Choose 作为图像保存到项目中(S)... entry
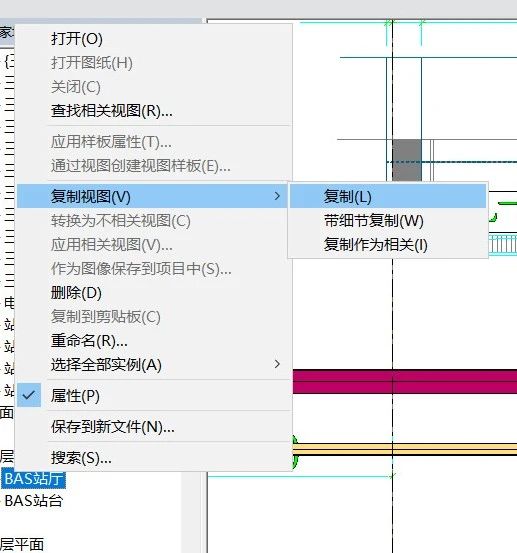This screenshot has width=517, height=553. click(154, 269)
